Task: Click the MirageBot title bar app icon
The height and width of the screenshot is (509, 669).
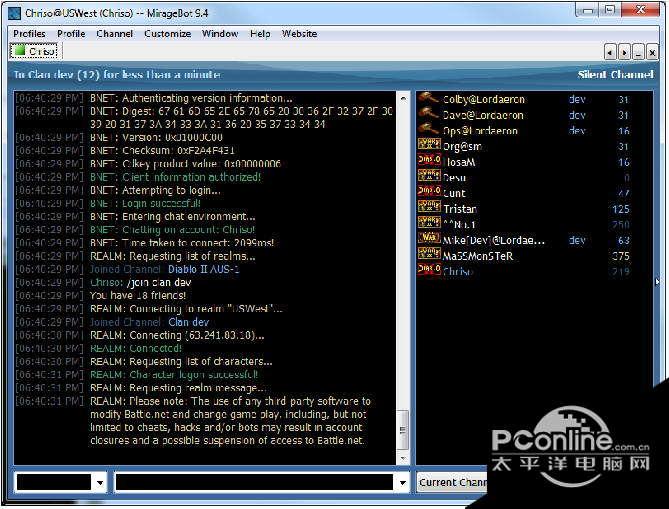Action: pyautogui.click(x=15, y=13)
